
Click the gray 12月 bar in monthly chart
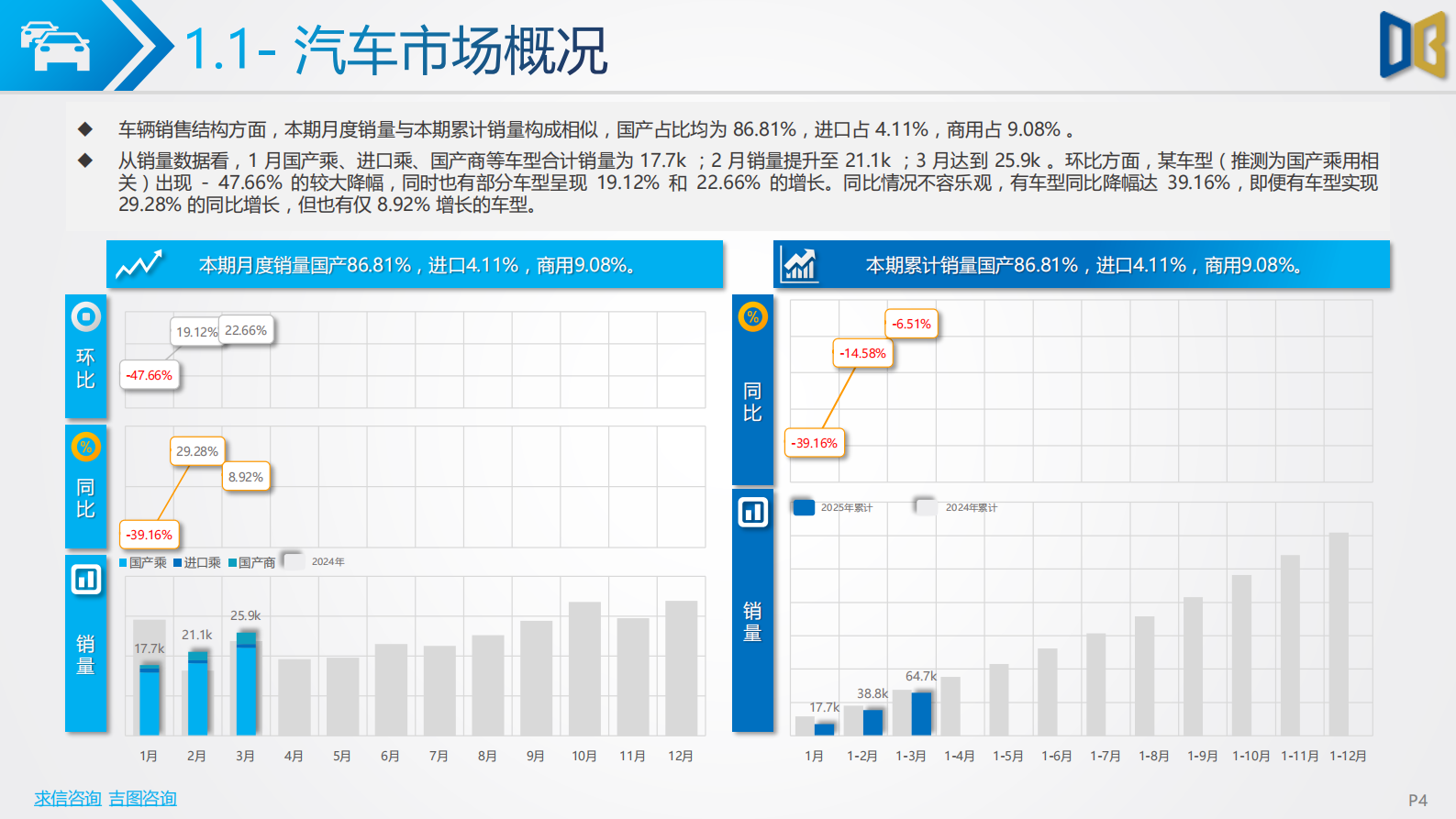tap(681, 668)
